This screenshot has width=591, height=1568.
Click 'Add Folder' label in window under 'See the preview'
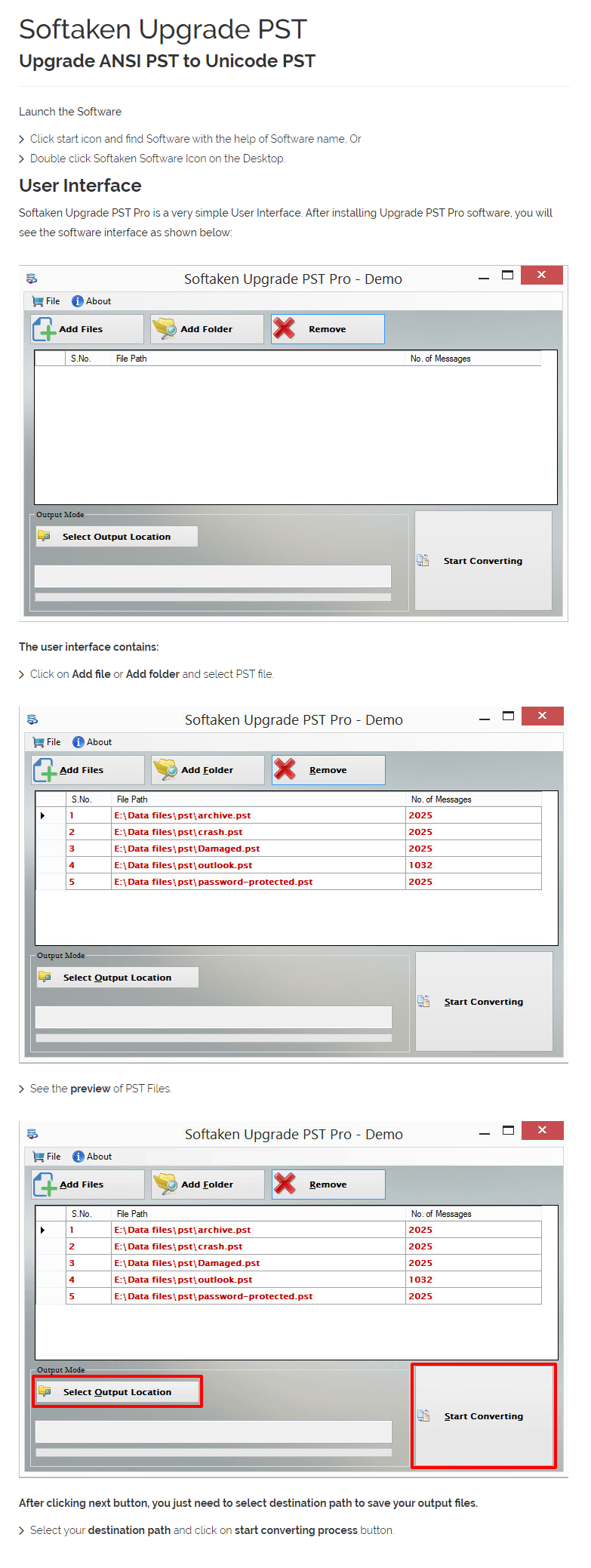pos(208,1184)
